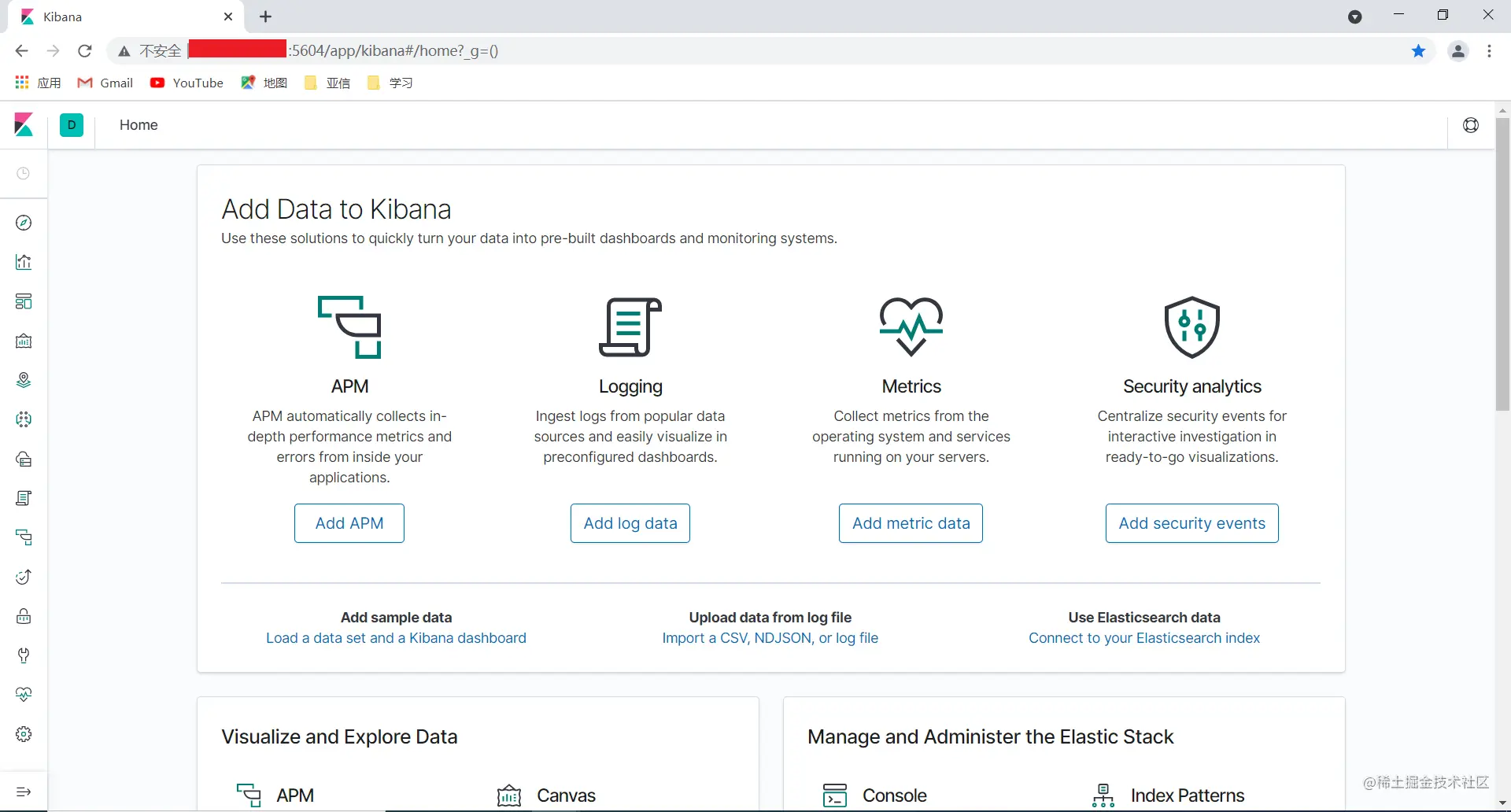The image size is (1511, 812).
Task: Launch Maps from the sidebar
Action: [24, 380]
